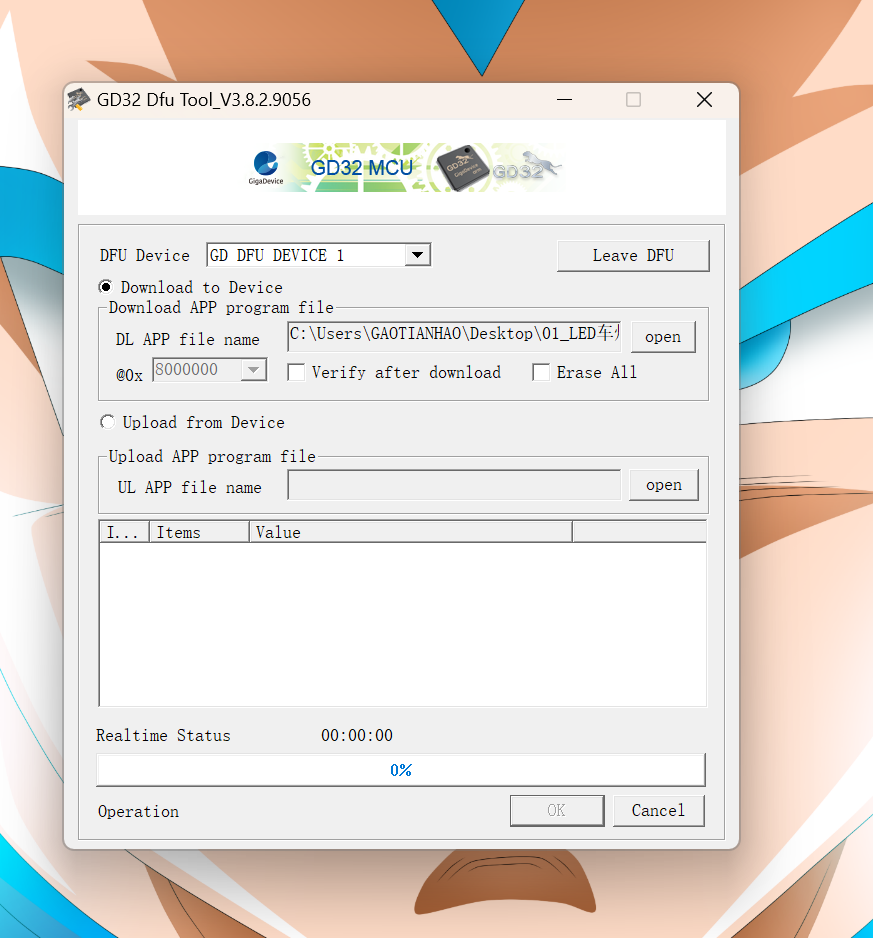Click the OK button

tap(557, 811)
